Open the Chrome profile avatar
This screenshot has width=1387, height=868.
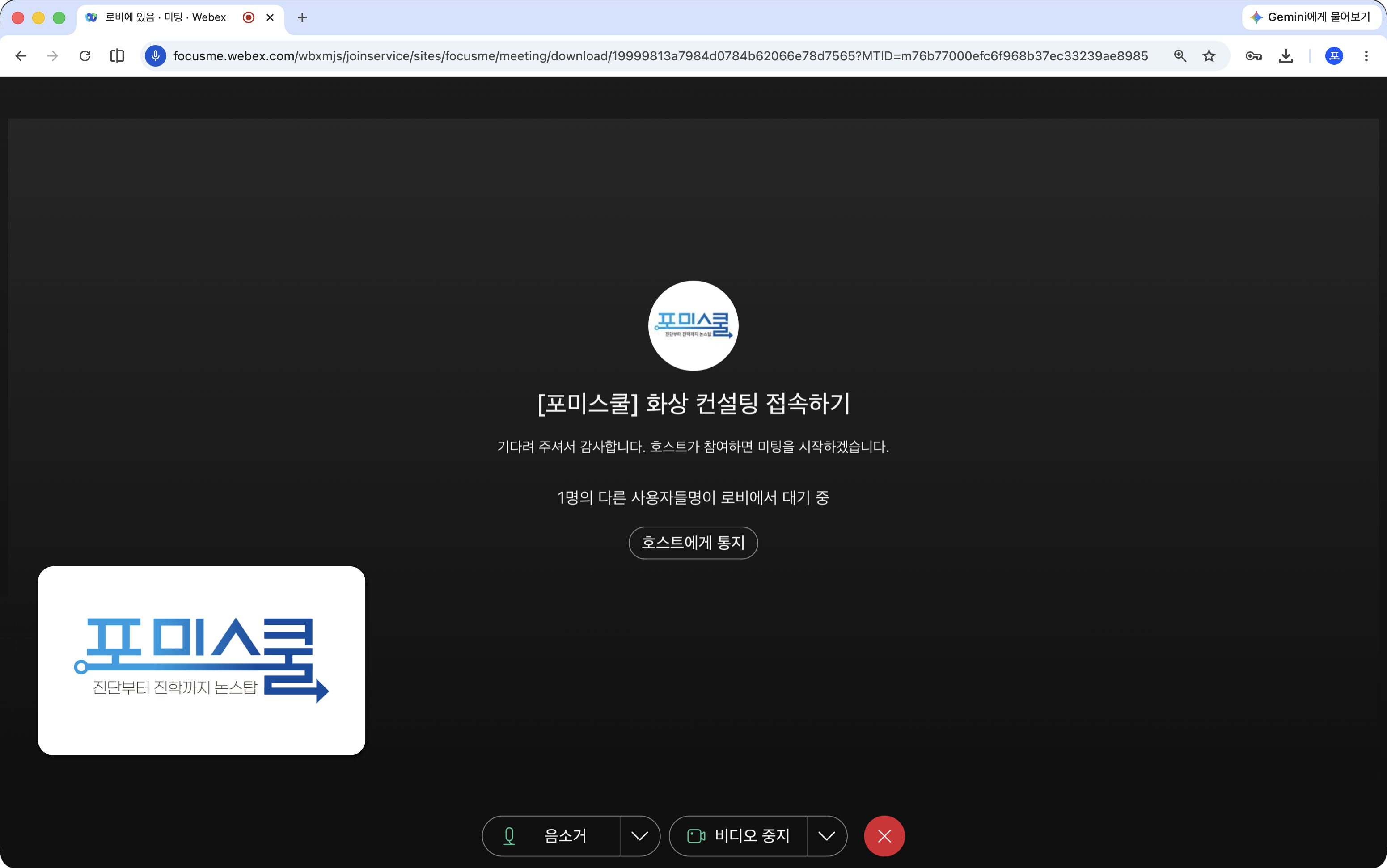coord(1334,56)
